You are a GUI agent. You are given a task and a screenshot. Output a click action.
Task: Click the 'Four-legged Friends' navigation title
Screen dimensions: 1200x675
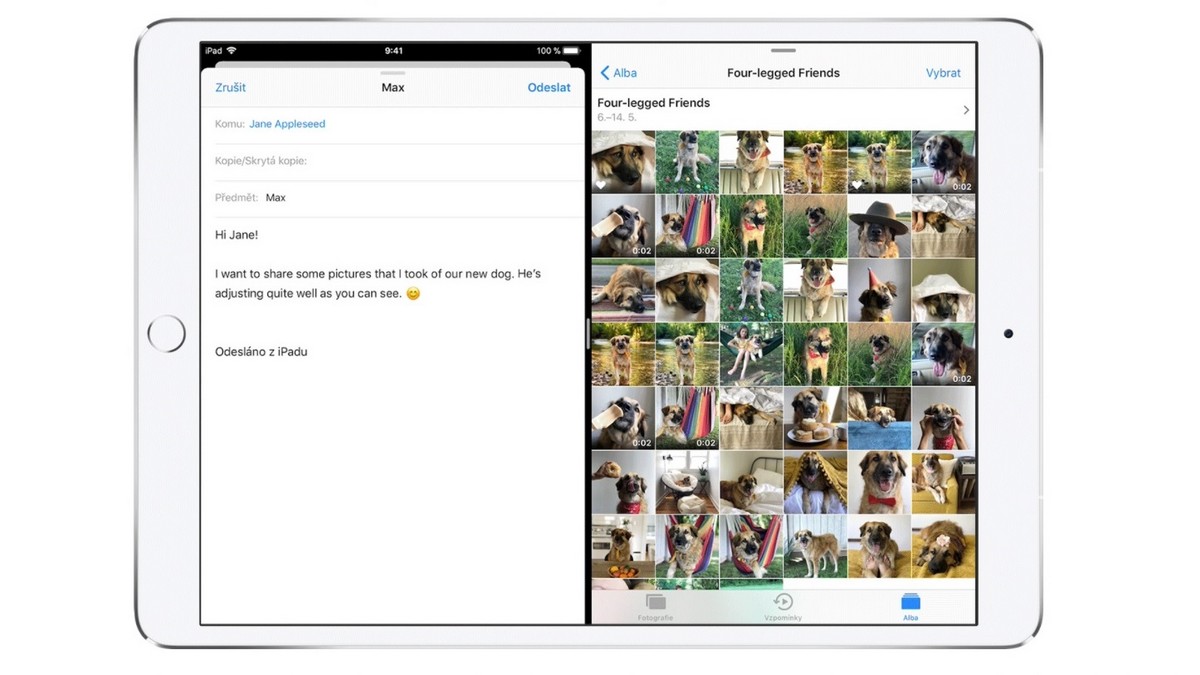[783, 73]
